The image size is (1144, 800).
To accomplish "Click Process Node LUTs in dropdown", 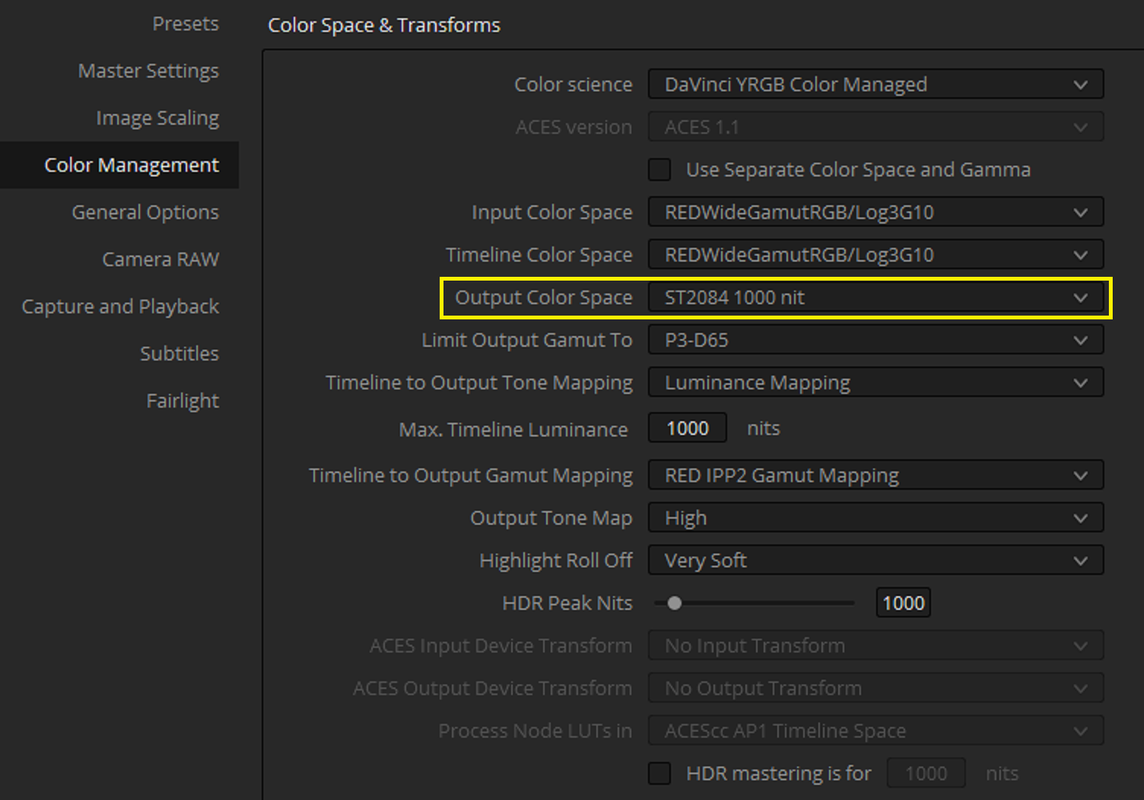I will tap(876, 731).
